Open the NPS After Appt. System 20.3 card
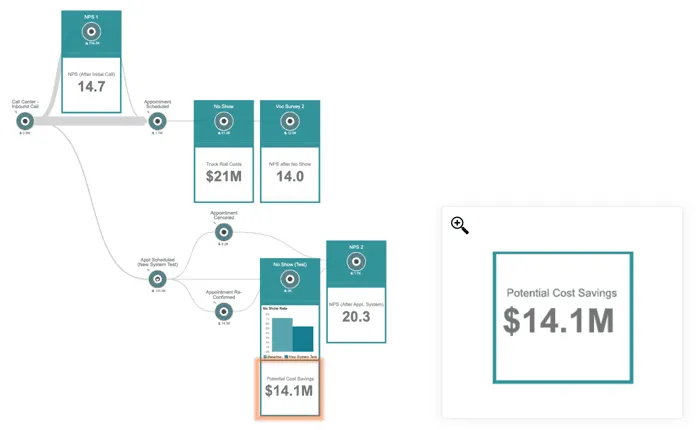Screen dimensions: 700x430 tap(356, 315)
